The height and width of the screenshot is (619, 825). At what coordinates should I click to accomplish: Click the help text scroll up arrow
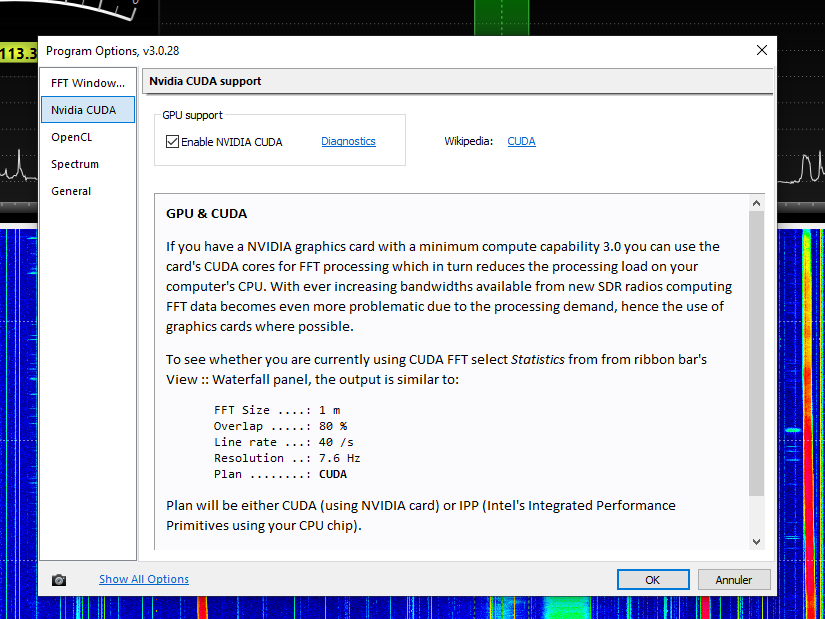(757, 203)
